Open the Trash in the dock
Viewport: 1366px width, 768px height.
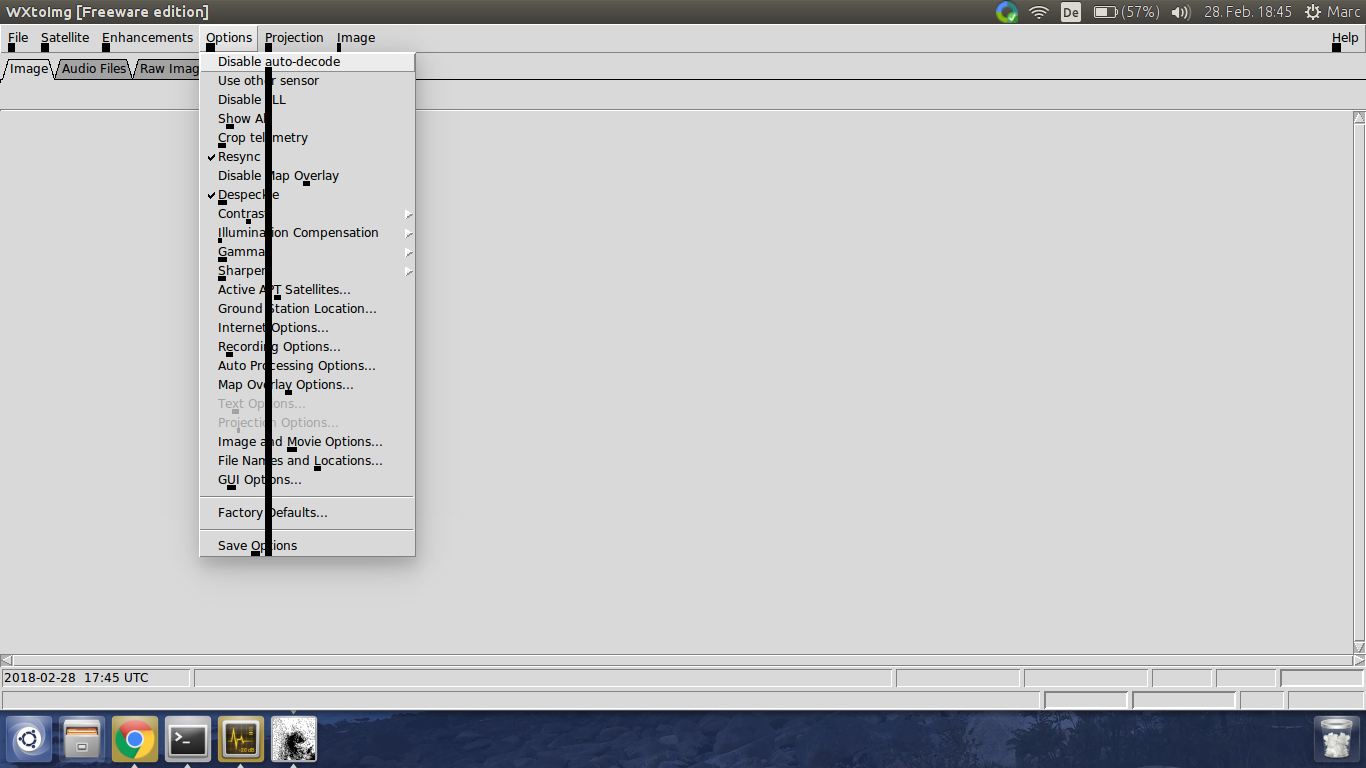click(x=1337, y=741)
